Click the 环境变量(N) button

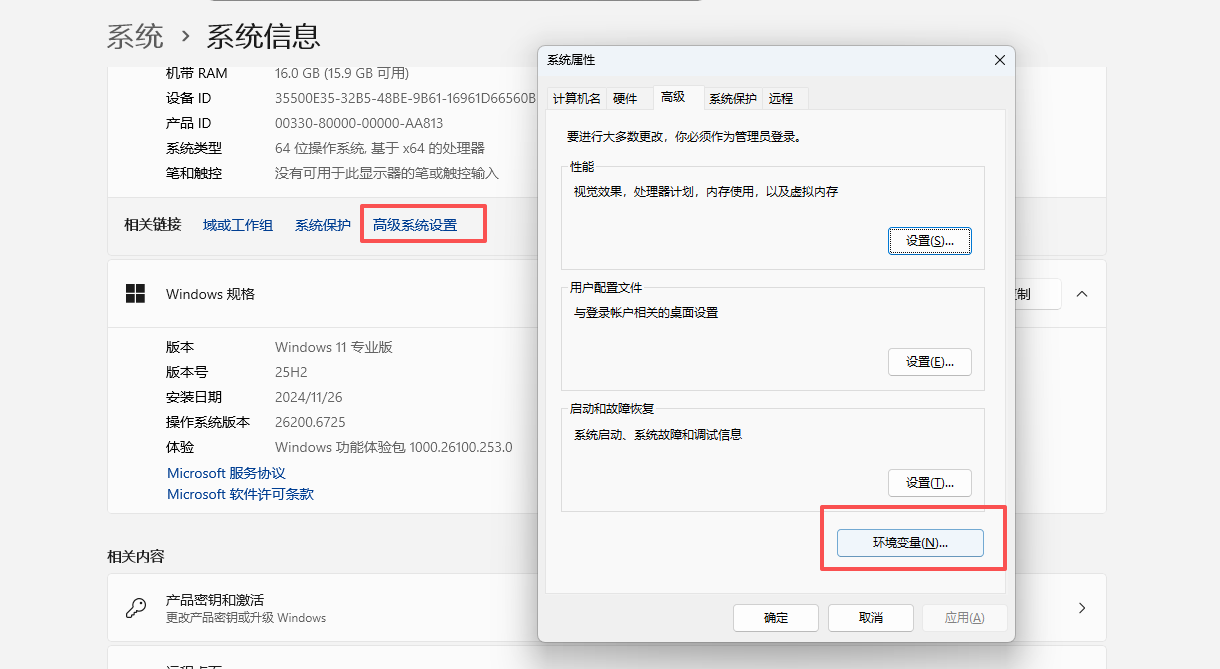click(910, 543)
